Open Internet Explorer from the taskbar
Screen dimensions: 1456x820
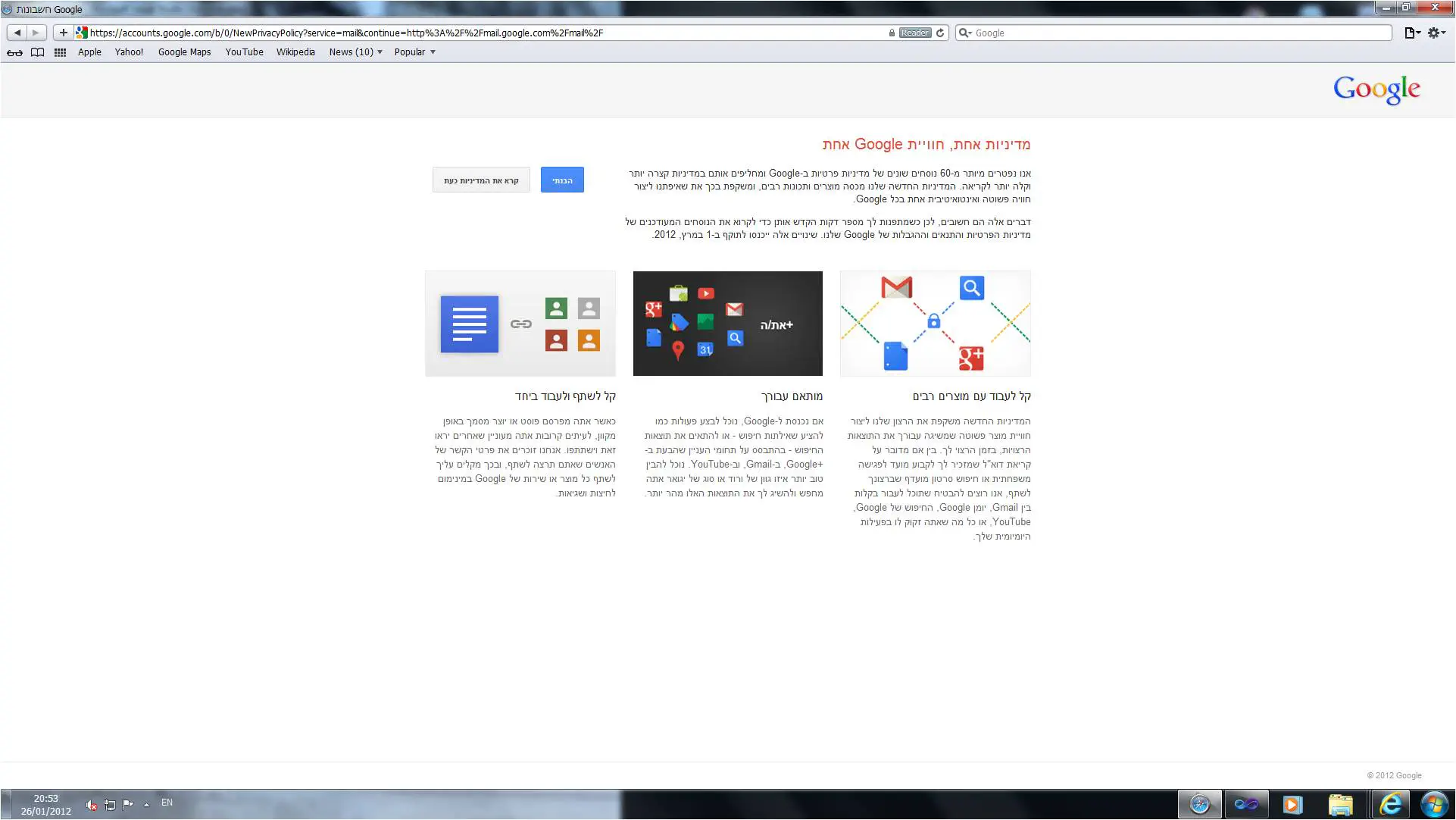tap(1390, 804)
